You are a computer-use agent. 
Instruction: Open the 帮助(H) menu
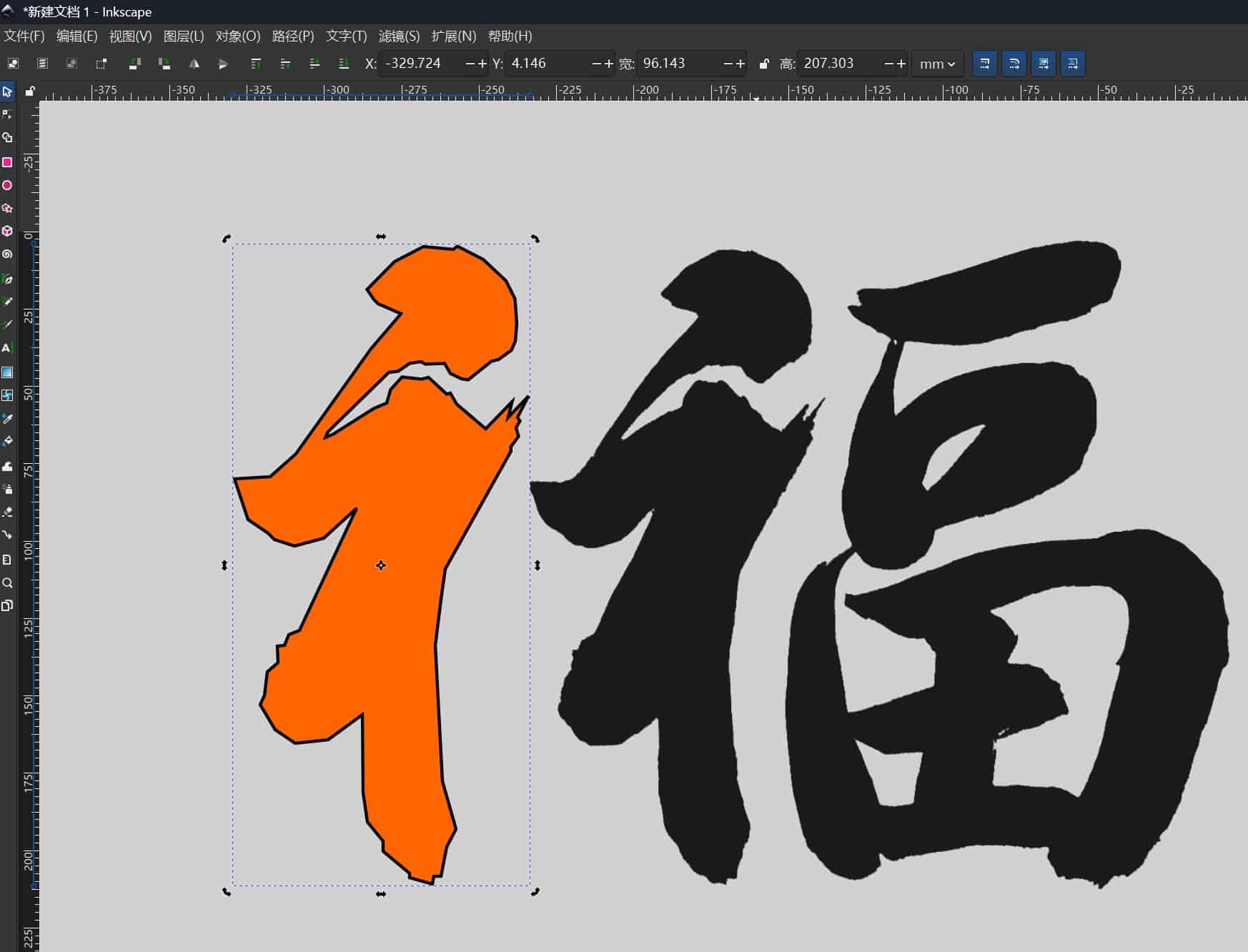pyautogui.click(x=510, y=36)
